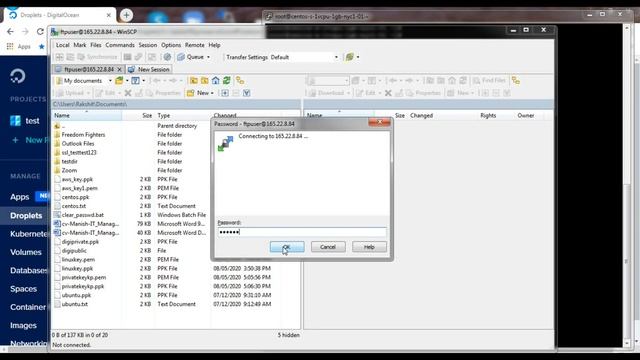Open the Session menu
640x360 pixels.
click(x=148, y=45)
